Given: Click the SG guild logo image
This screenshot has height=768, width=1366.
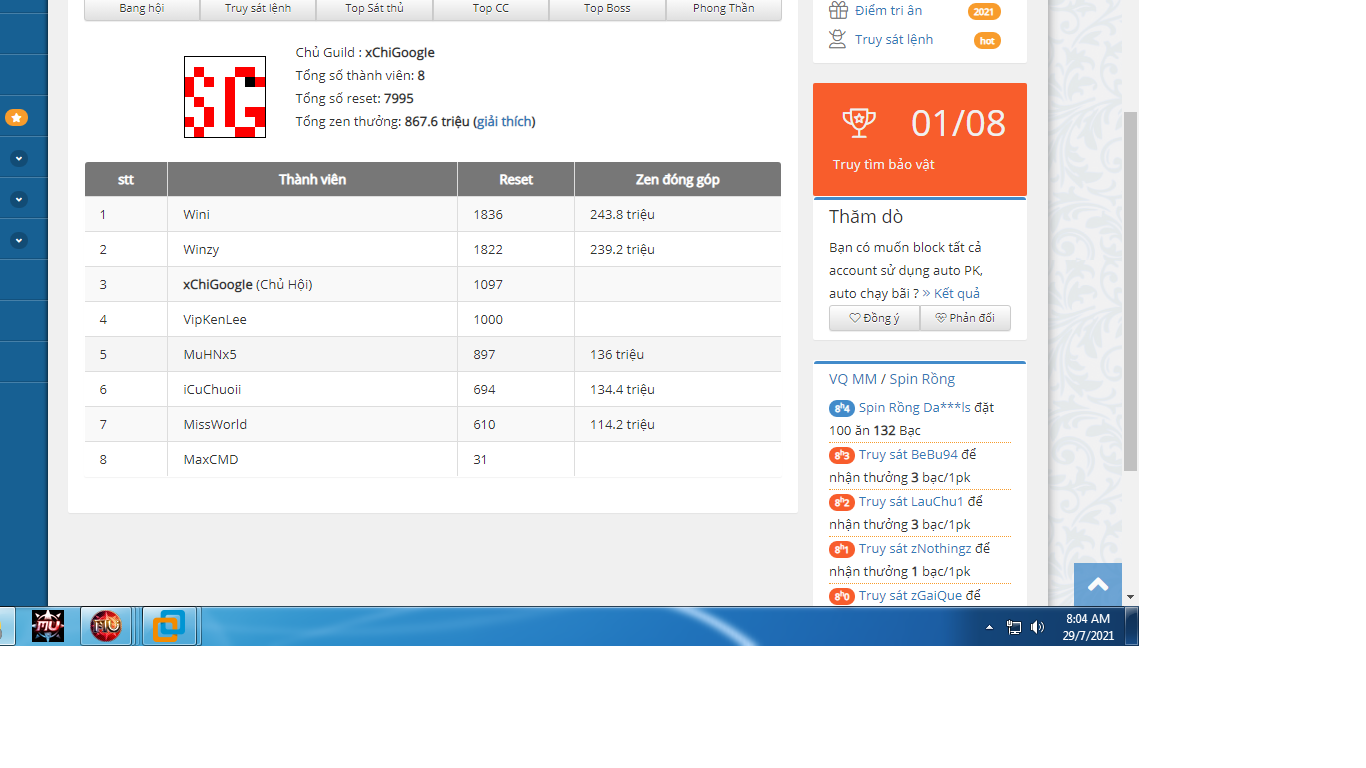Looking at the screenshot, I should (225, 97).
